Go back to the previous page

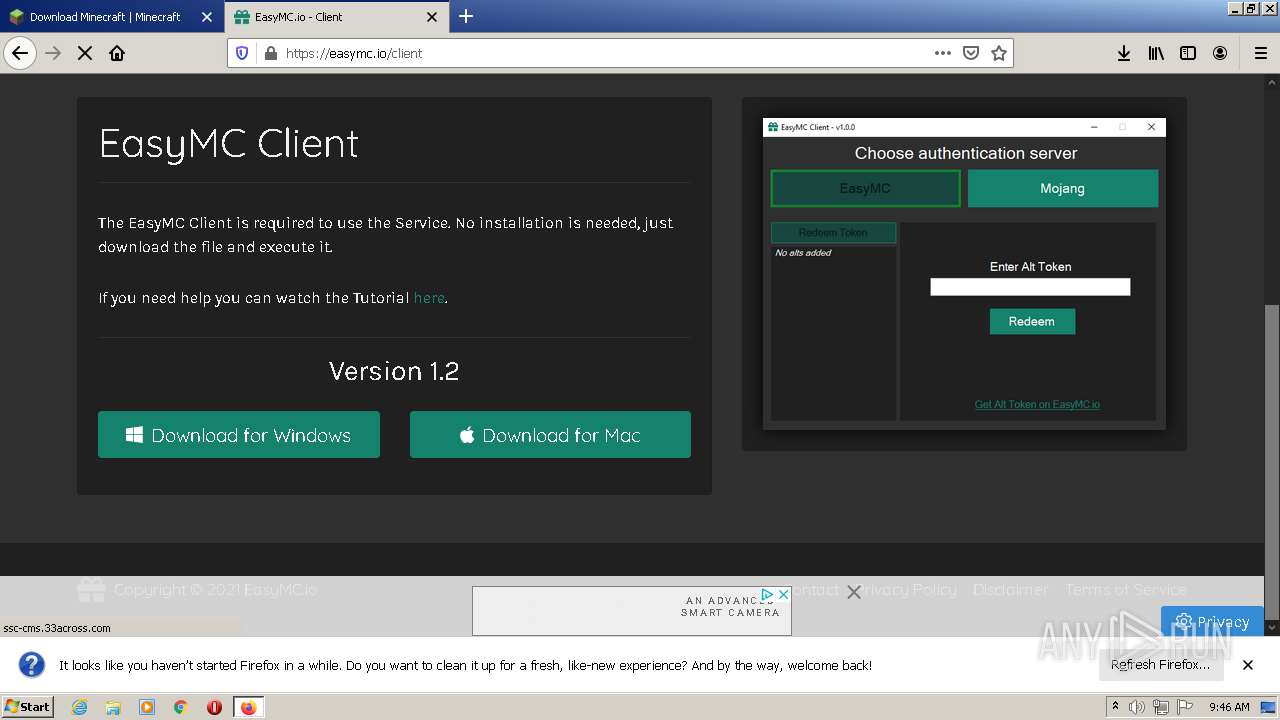pos(20,53)
